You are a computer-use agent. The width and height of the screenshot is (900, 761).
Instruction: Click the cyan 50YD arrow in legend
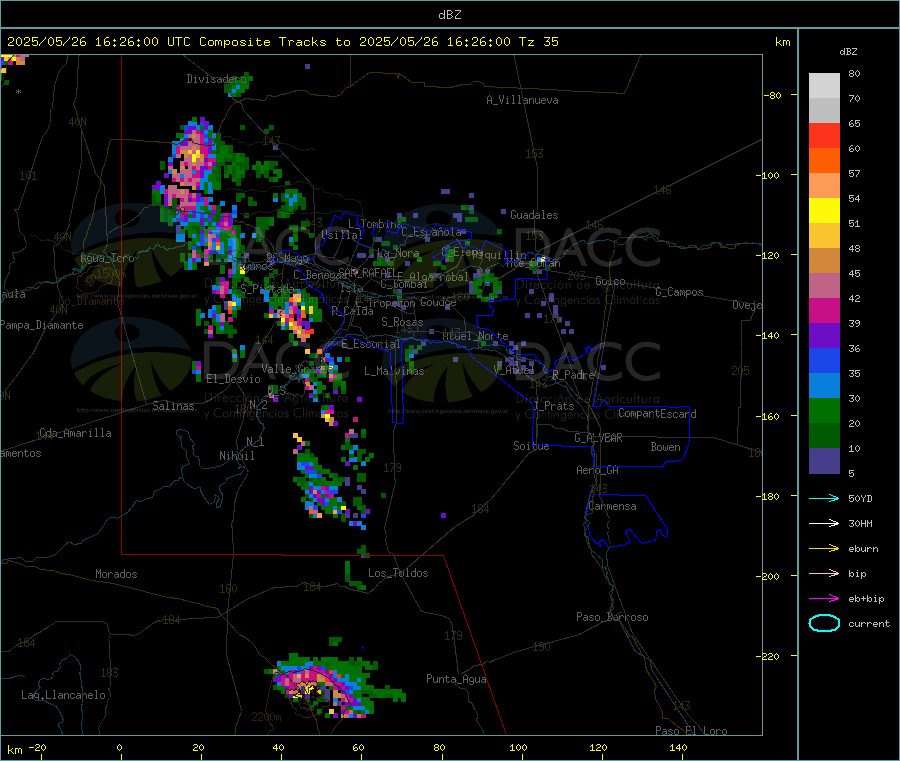click(824, 498)
